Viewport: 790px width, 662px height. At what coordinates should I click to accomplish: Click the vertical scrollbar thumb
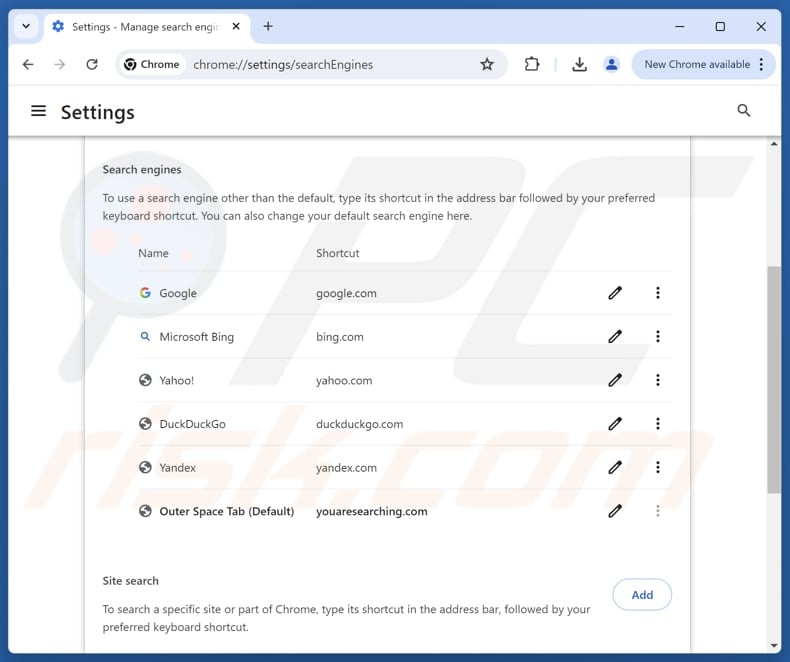(x=774, y=379)
